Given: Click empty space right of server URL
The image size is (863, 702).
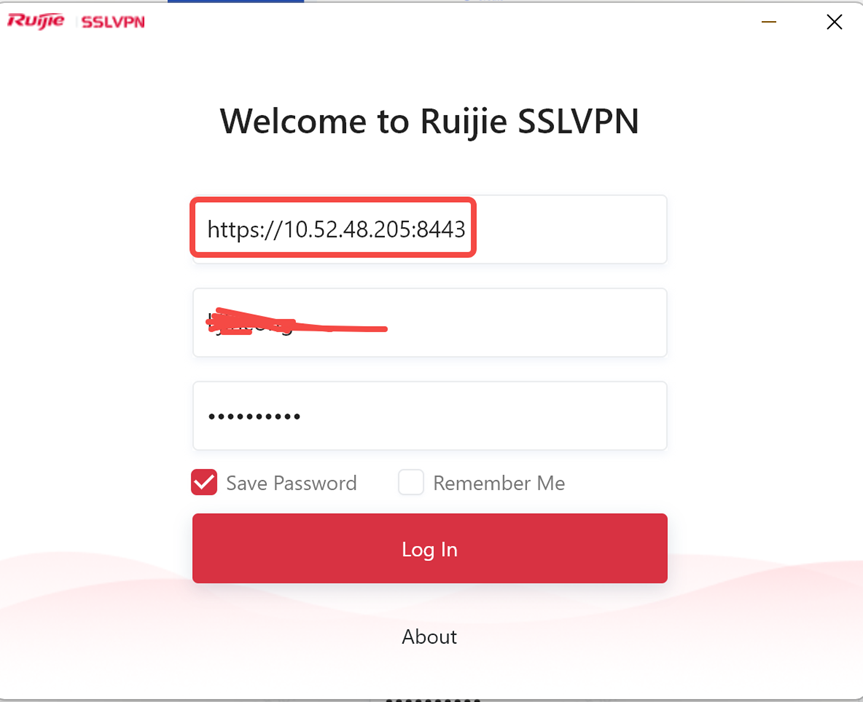Looking at the screenshot, I should point(570,229).
